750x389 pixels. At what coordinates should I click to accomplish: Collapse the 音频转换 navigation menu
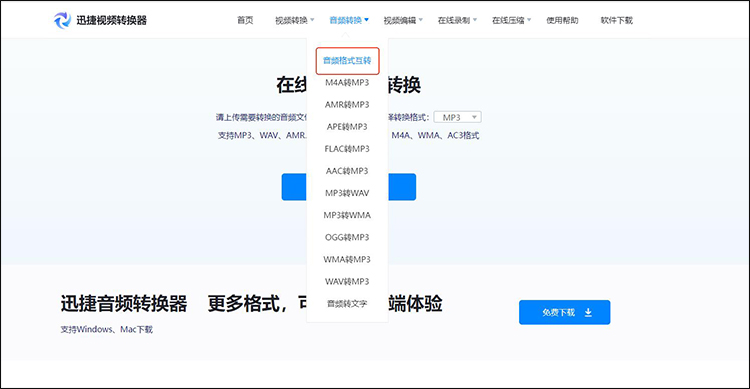coord(349,20)
